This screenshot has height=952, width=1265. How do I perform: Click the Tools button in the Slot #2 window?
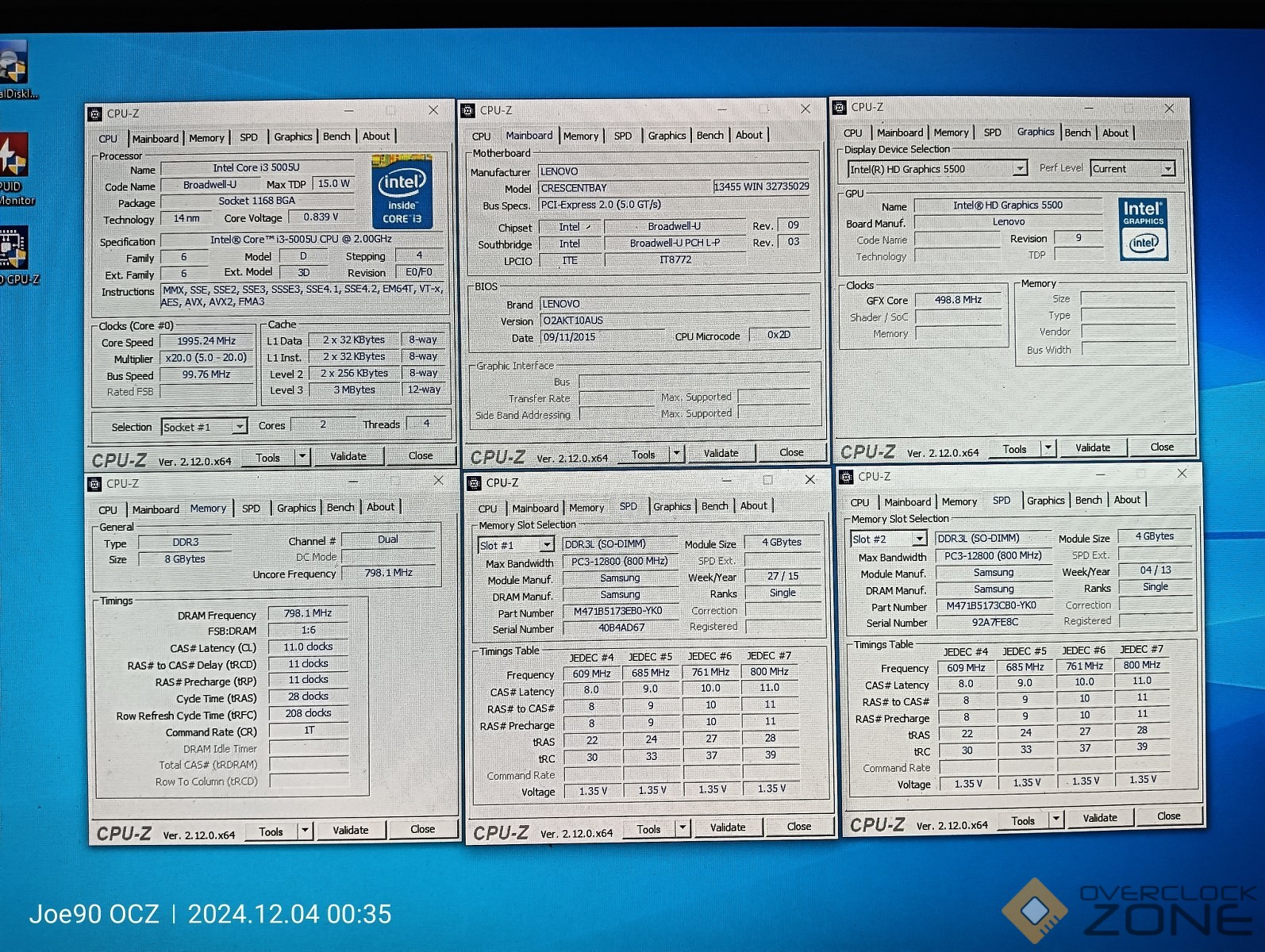[1023, 821]
